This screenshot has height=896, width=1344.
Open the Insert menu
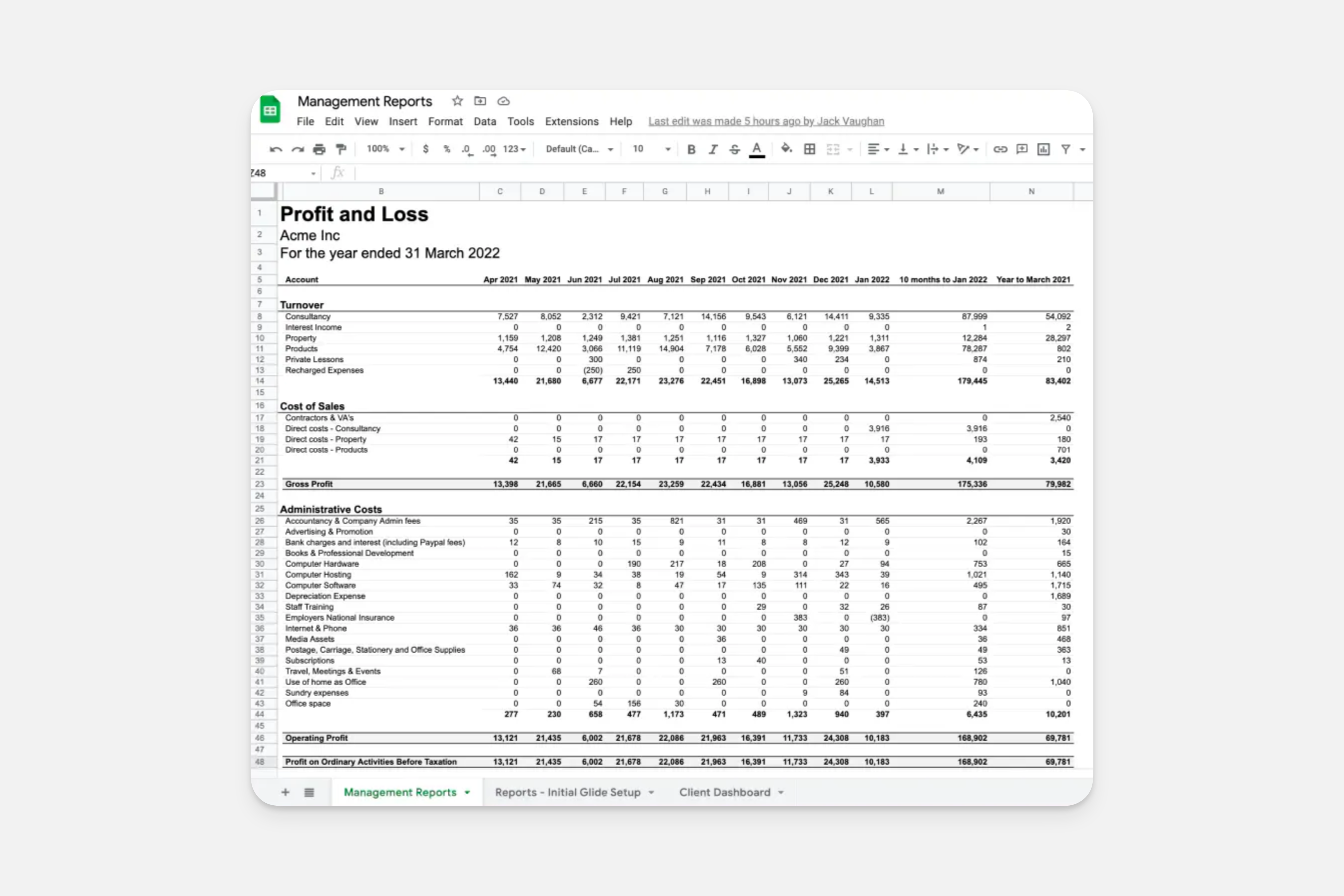point(403,122)
